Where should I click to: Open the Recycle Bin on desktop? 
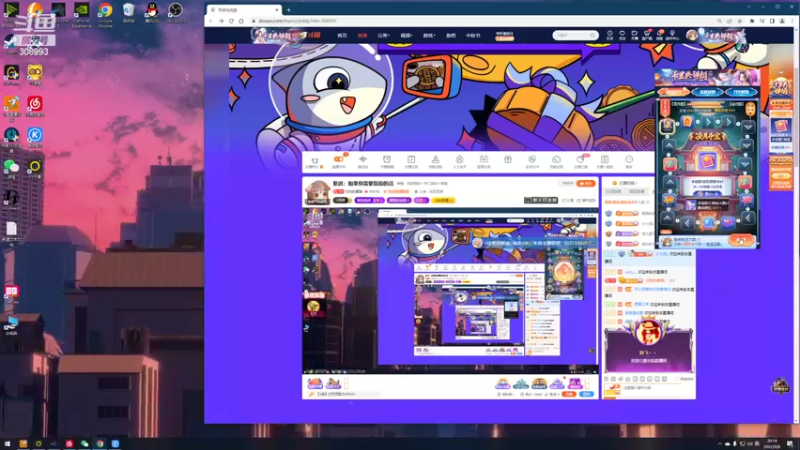click(x=129, y=10)
